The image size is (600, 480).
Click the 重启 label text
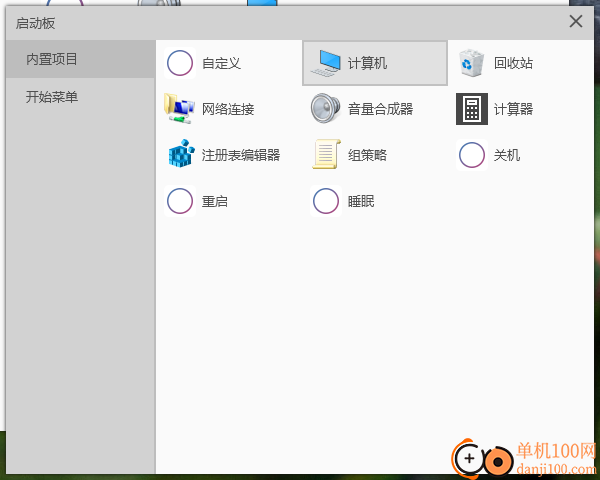(215, 201)
